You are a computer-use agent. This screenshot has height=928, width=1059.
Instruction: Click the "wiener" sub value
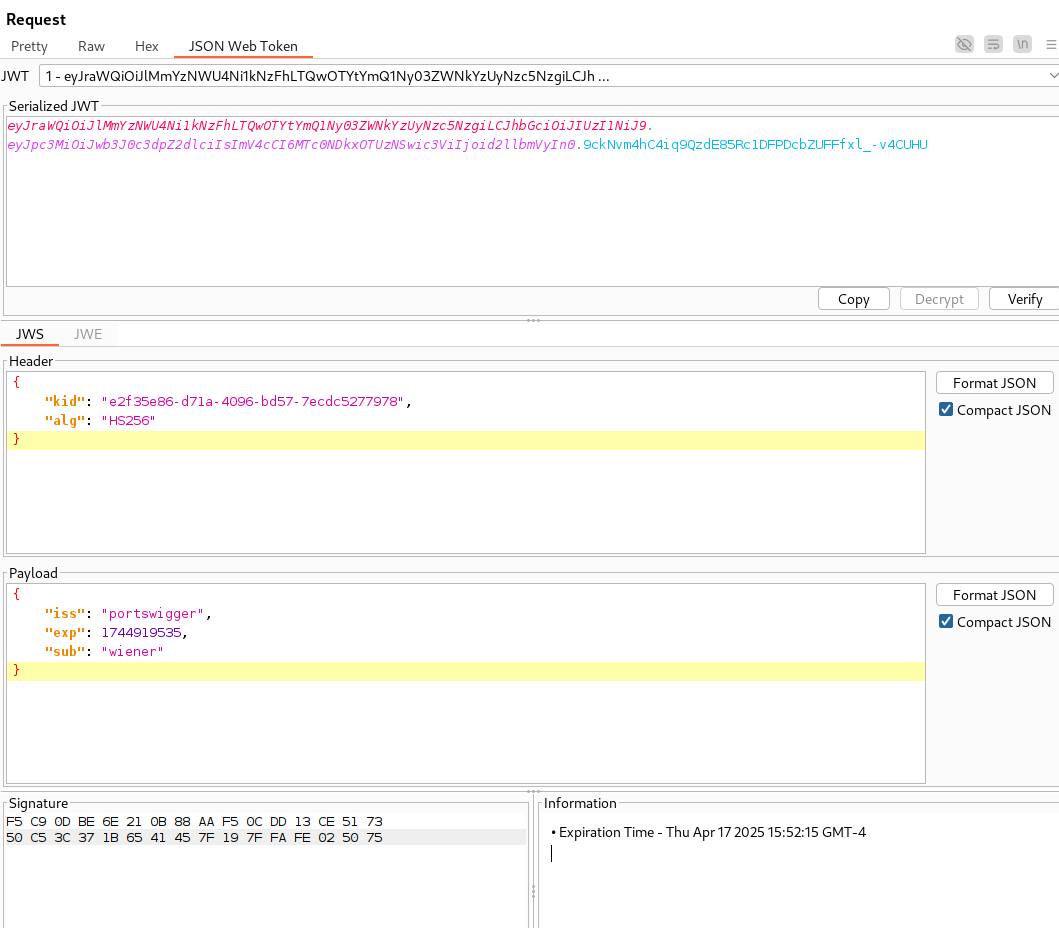click(x=132, y=651)
